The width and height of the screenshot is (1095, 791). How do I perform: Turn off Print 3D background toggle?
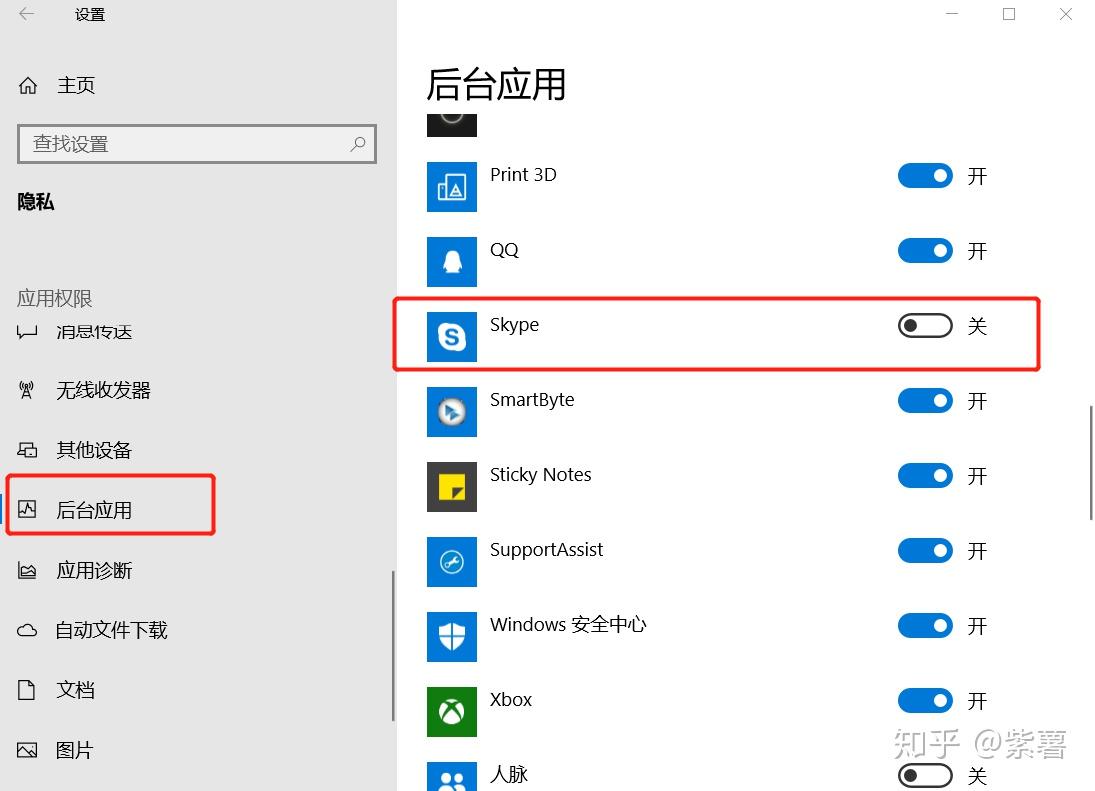coord(925,176)
